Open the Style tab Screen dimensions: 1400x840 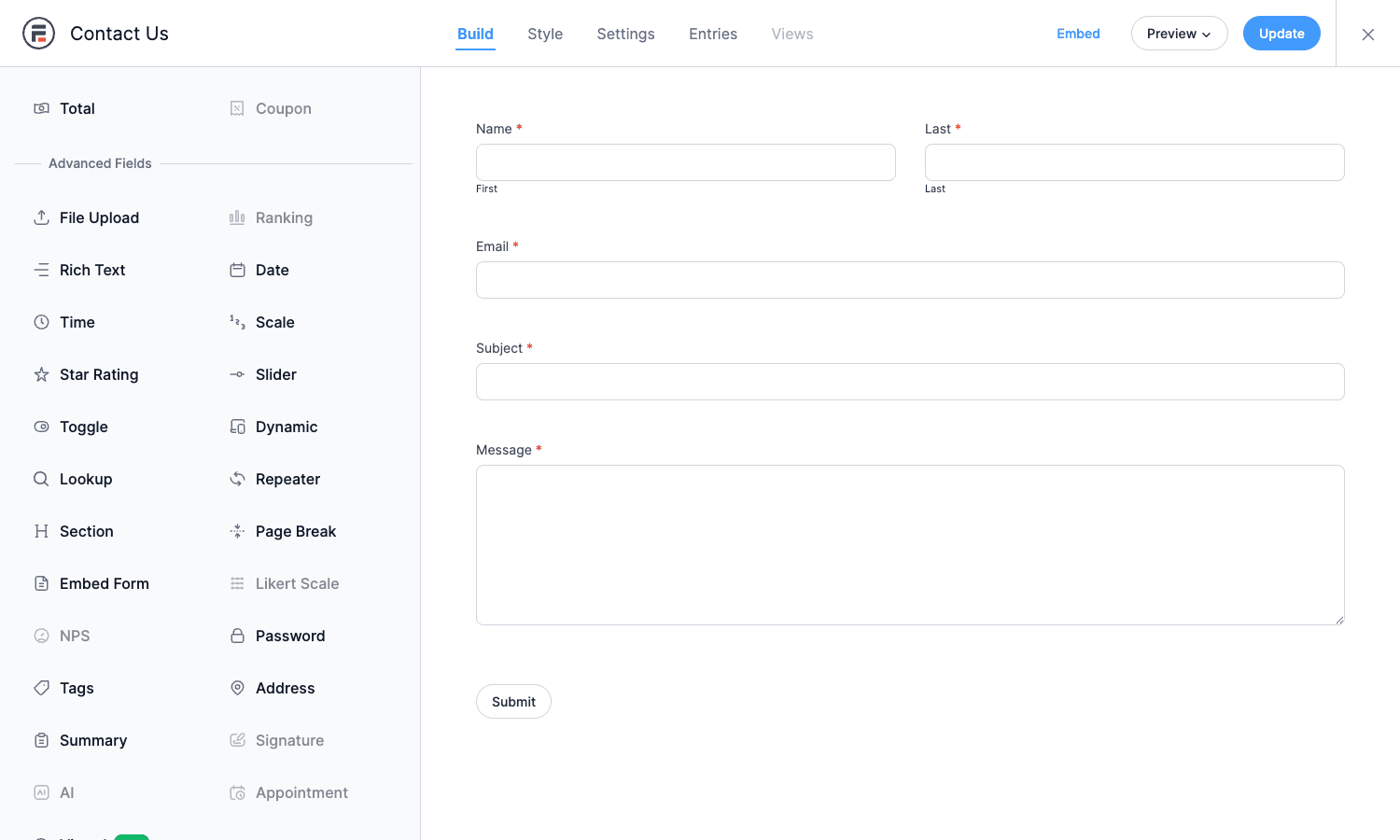click(x=545, y=34)
